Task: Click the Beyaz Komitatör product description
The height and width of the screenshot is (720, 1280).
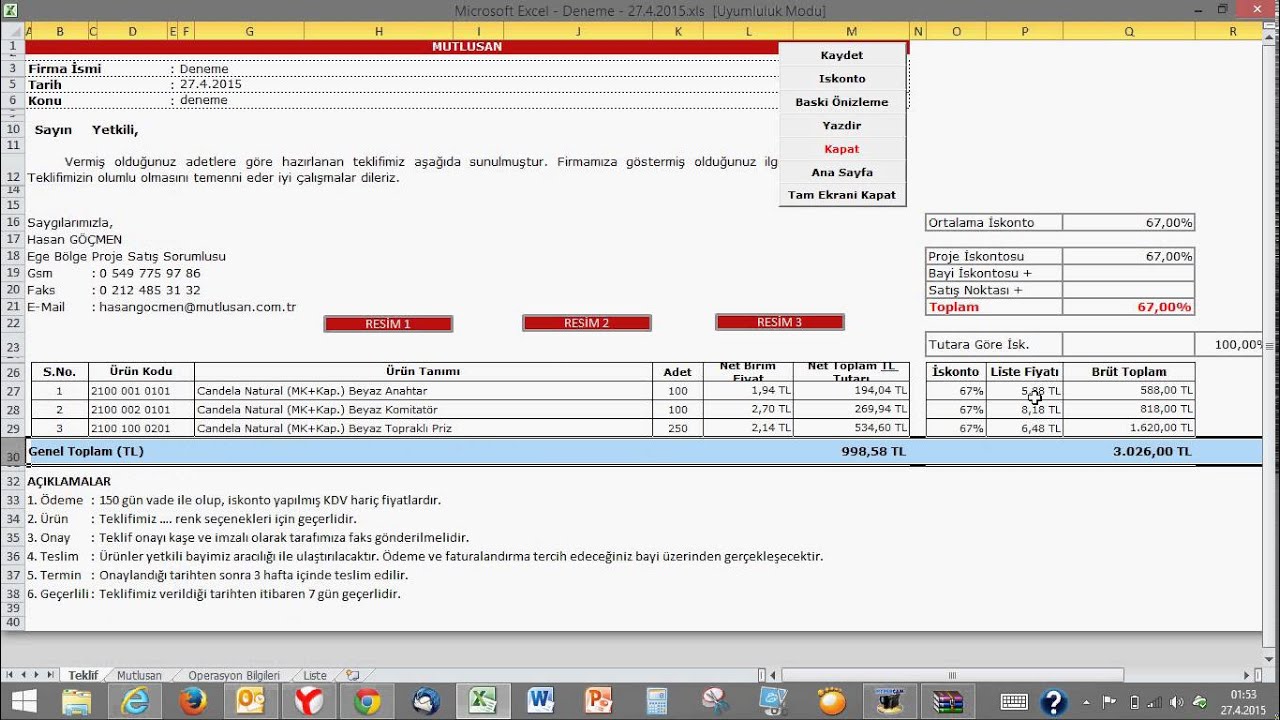Action: [423, 410]
